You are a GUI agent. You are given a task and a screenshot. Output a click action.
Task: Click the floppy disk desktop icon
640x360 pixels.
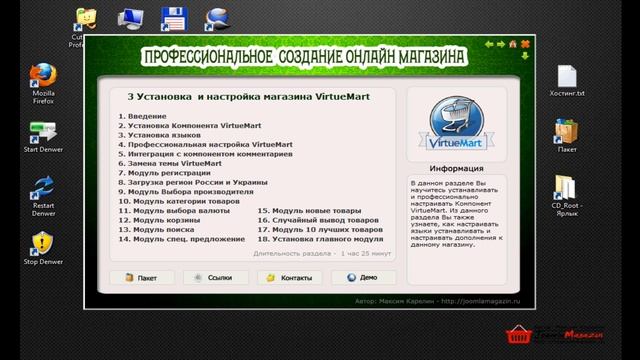174,19
